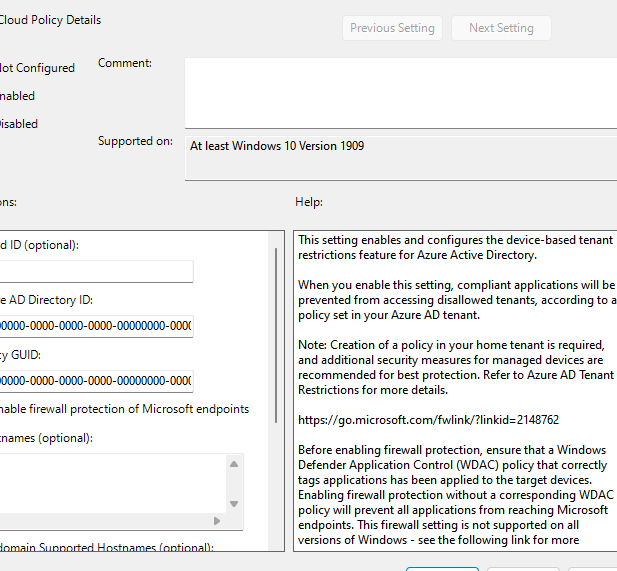Select the Not Configured option
The image size is (617, 571).
pyautogui.click(x=37, y=68)
